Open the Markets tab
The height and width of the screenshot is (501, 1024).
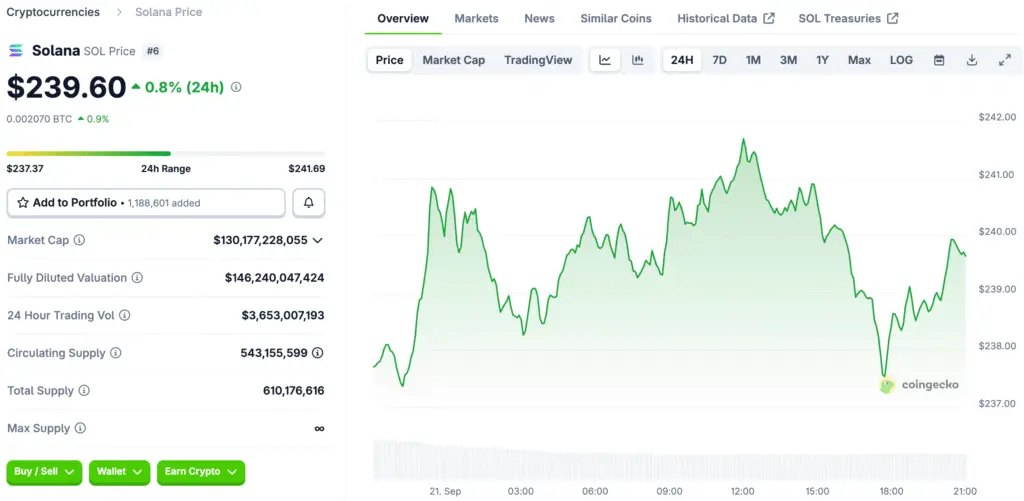coord(476,18)
